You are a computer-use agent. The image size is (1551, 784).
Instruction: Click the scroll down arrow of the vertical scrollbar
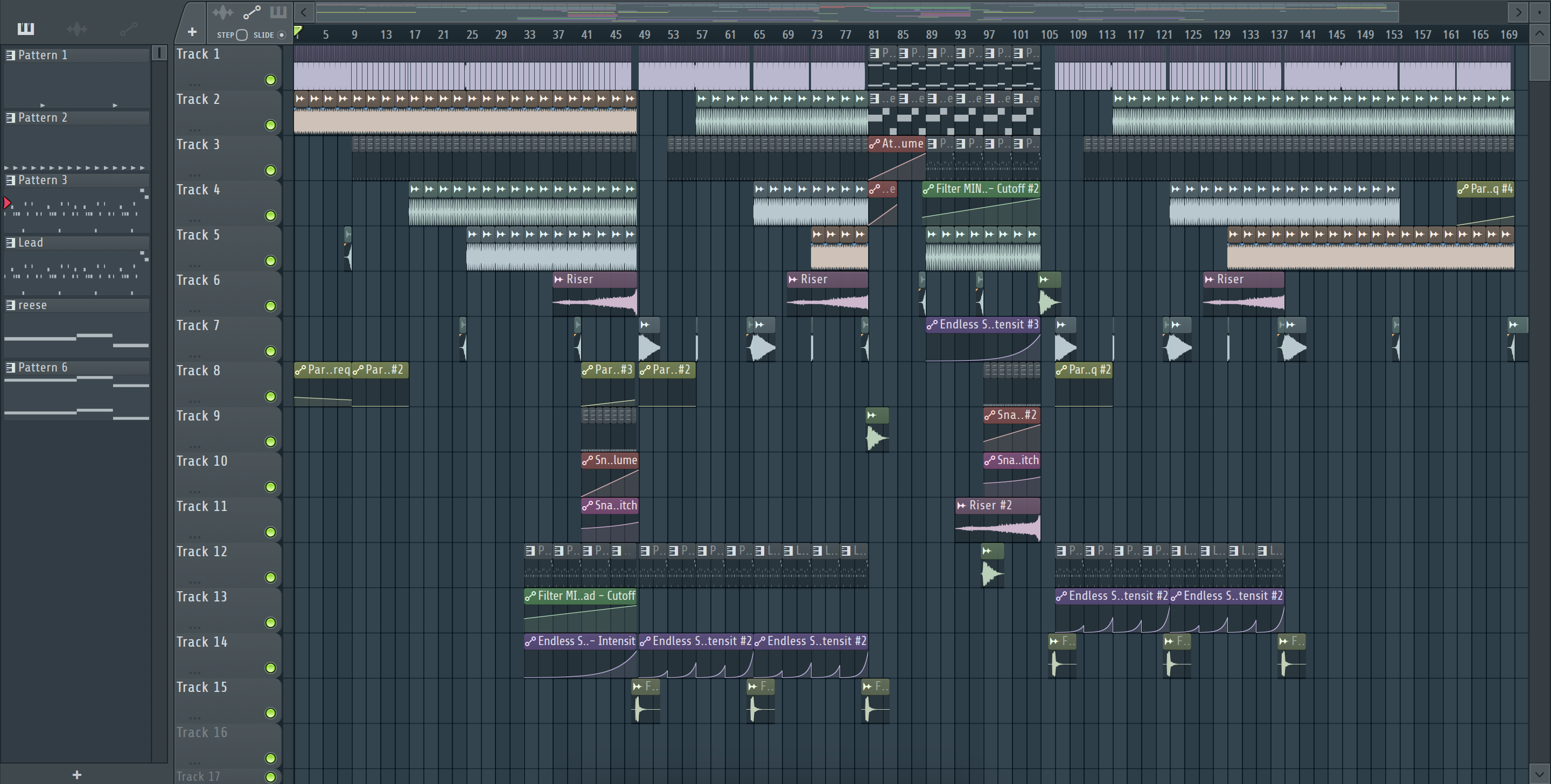point(1539,773)
